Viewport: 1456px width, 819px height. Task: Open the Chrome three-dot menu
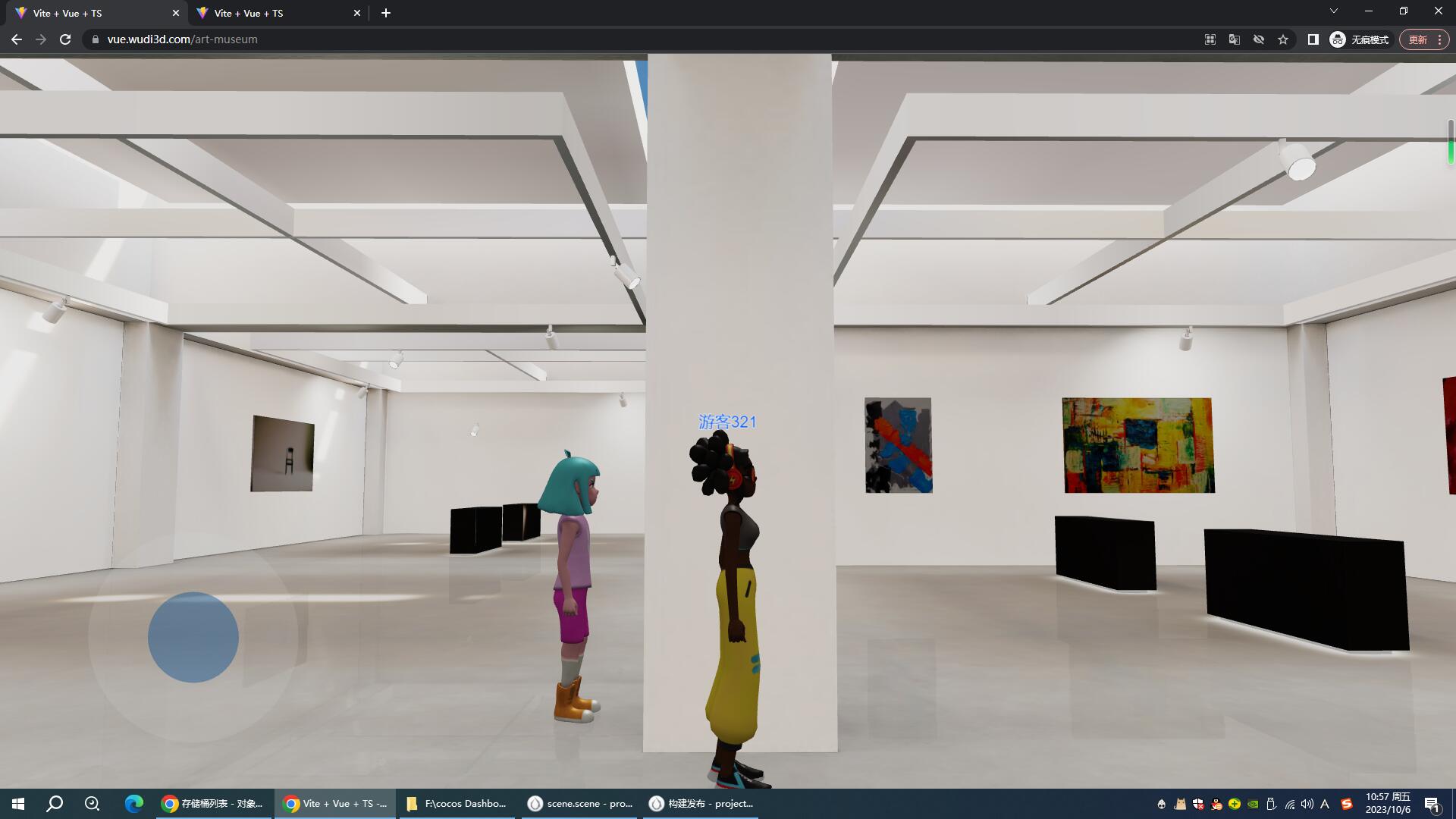coord(1439,39)
